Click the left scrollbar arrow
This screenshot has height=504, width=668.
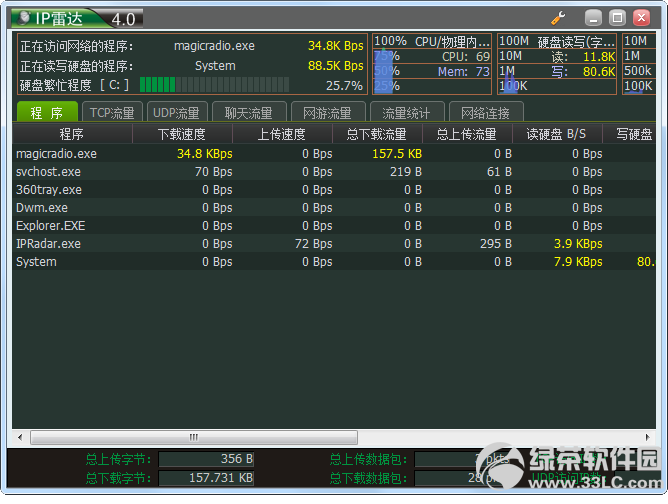[x=20, y=437]
